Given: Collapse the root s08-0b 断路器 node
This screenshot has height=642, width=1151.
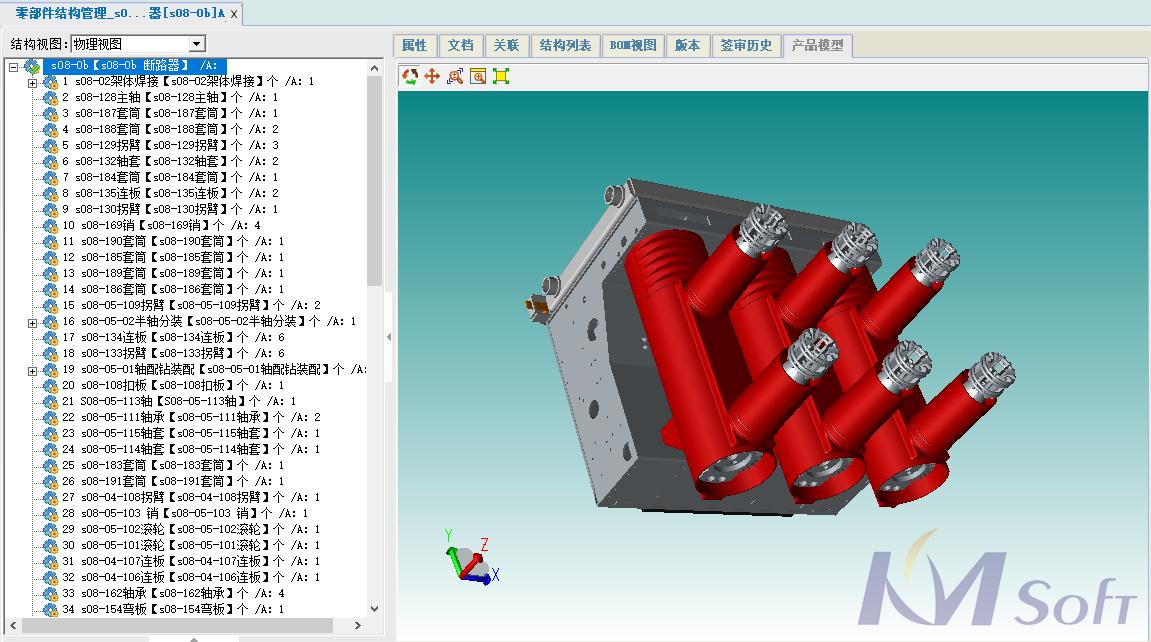Looking at the screenshot, I should pos(12,66).
